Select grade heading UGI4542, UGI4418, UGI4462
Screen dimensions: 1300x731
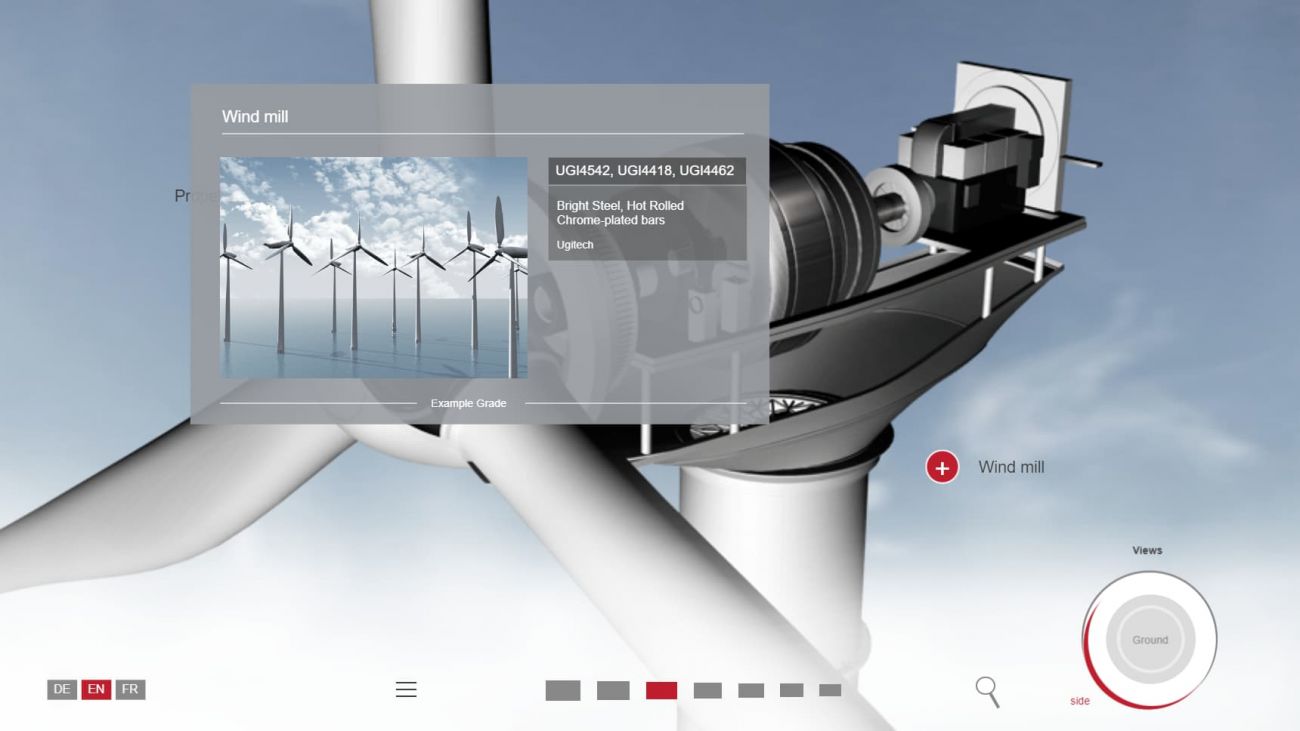pyautogui.click(x=645, y=171)
